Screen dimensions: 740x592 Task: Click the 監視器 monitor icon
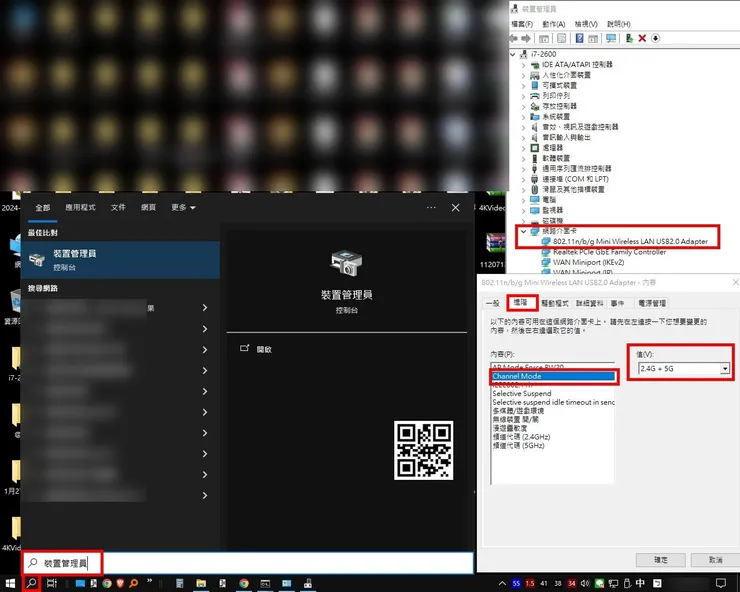pyautogui.click(x=535, y=210)
